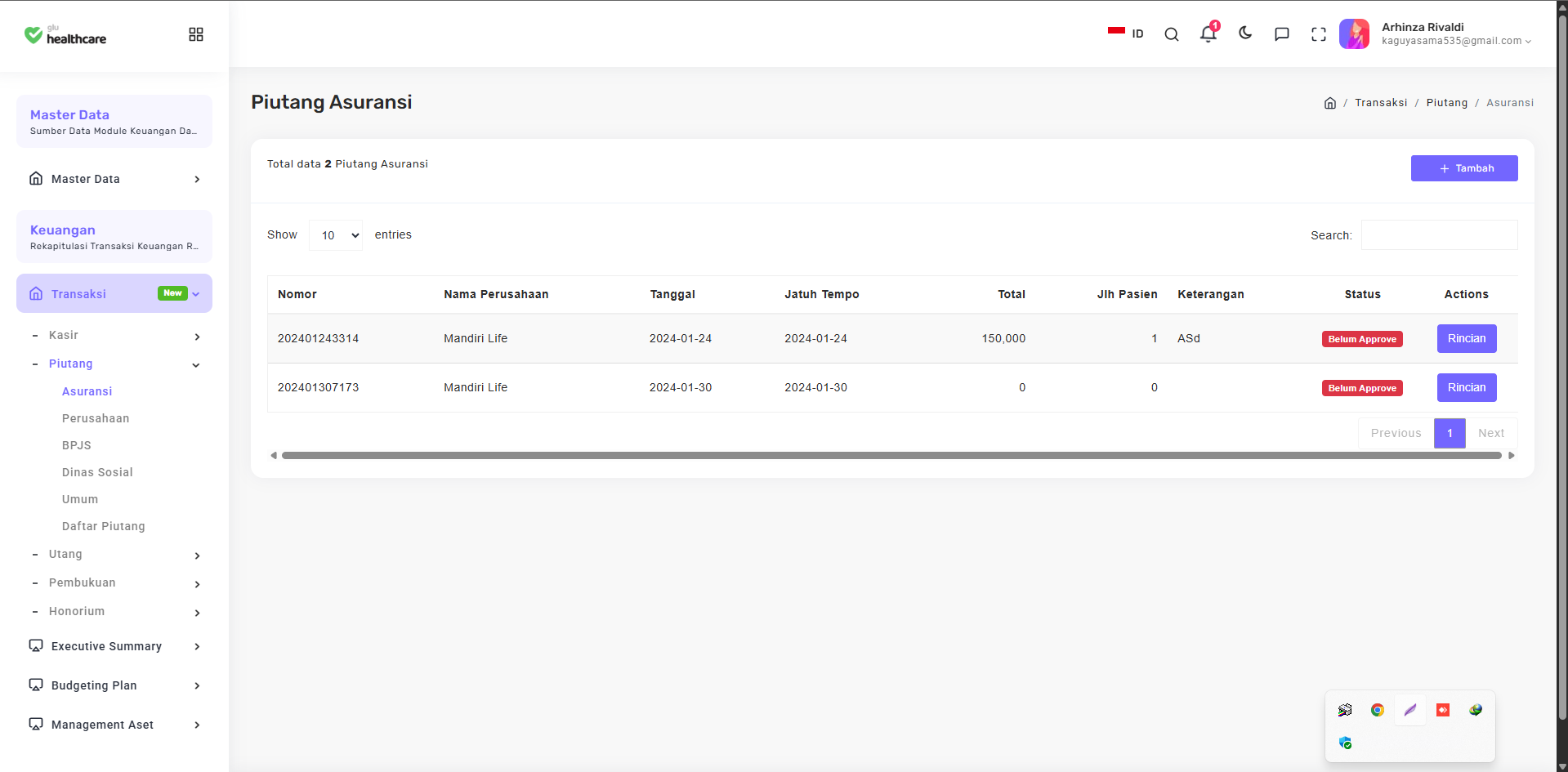Click the sidebar grid toggle icon

[x=196, y=34]
